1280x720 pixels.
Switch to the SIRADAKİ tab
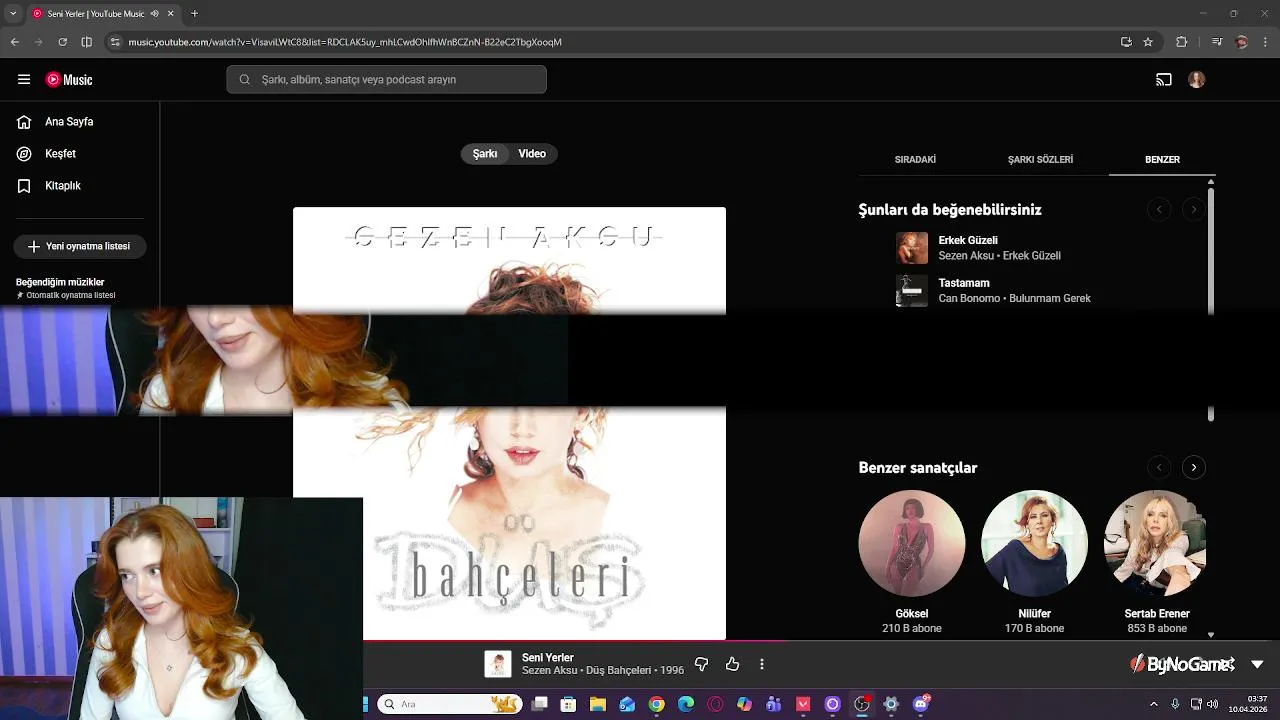[x=915, y=160]
